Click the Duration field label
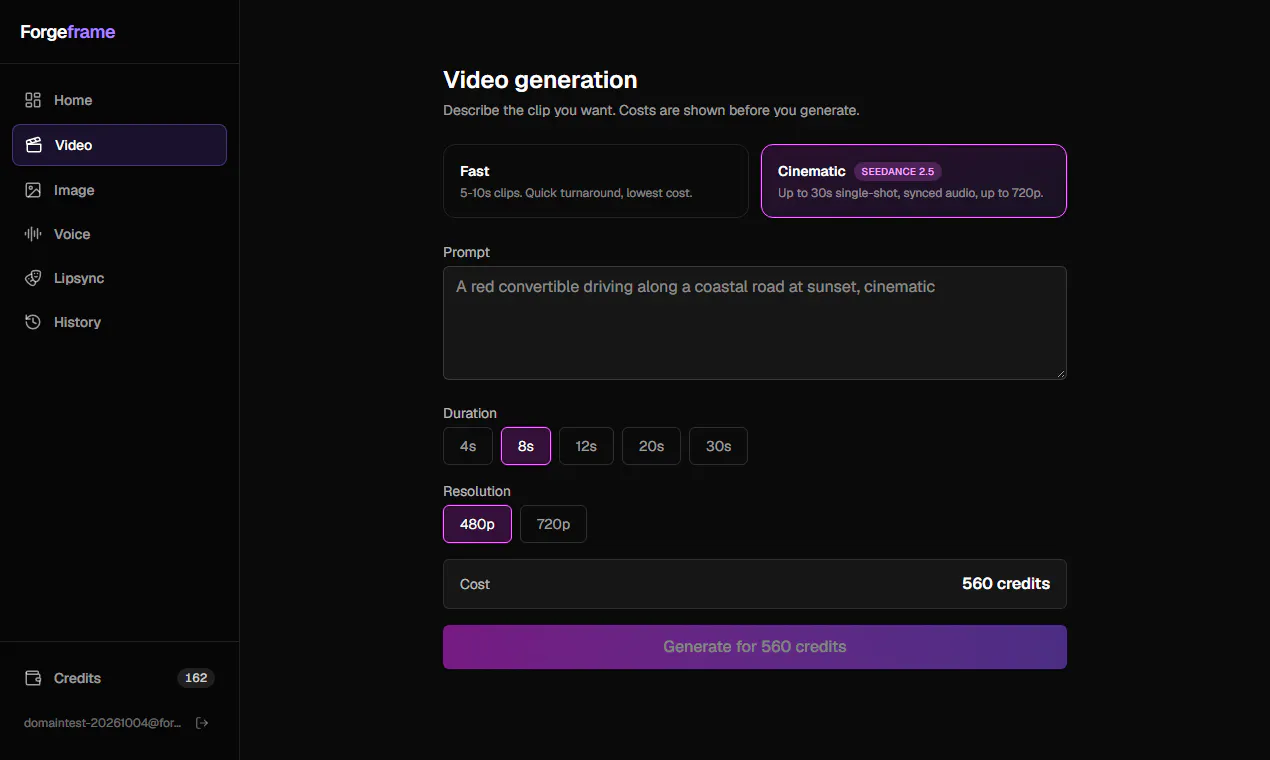The width and height of the screenshot is (1270, 760). [470, 413]
